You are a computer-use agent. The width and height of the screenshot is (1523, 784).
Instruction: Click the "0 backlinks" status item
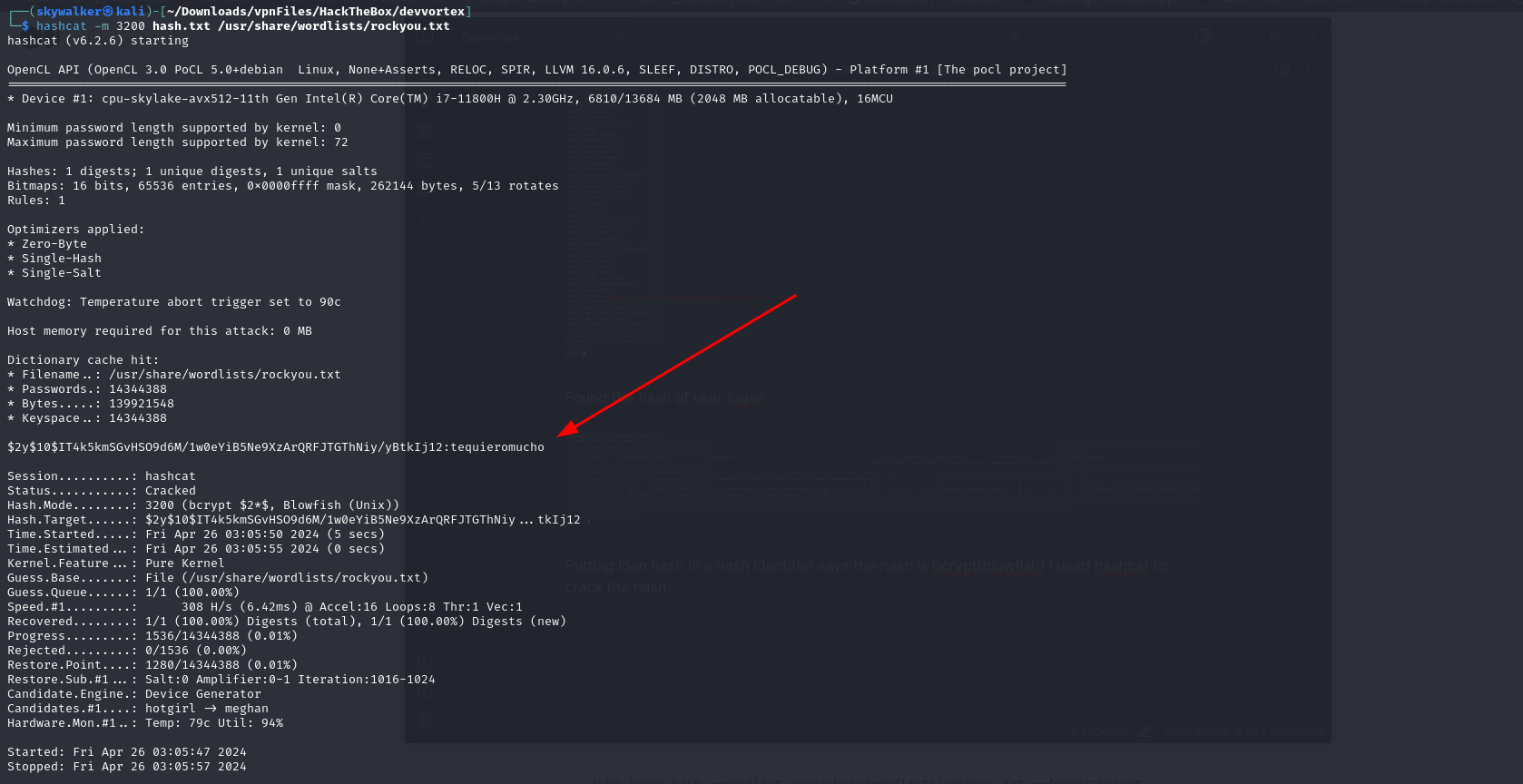click(x=1099, y=730)
